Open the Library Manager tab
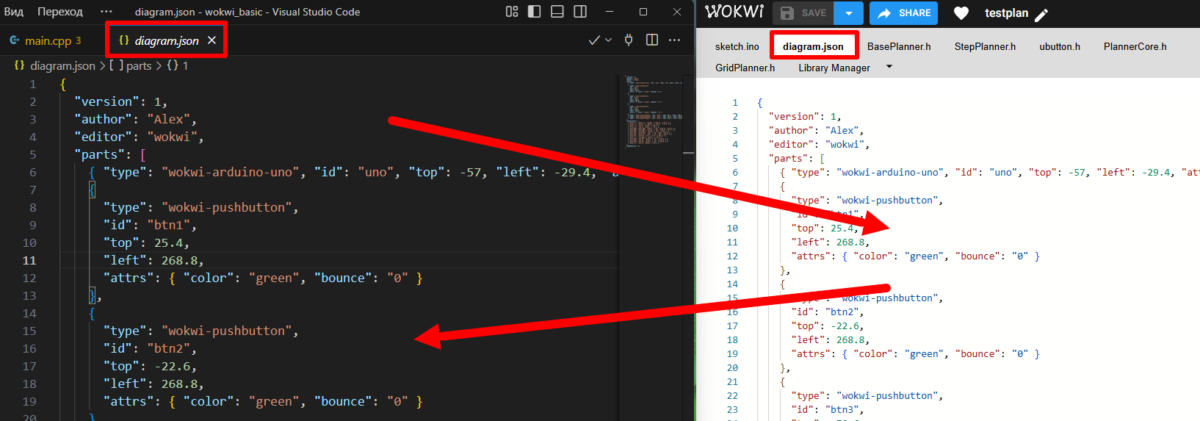Viewport: 1200px width, 421px height. click(x=834, y=68)
